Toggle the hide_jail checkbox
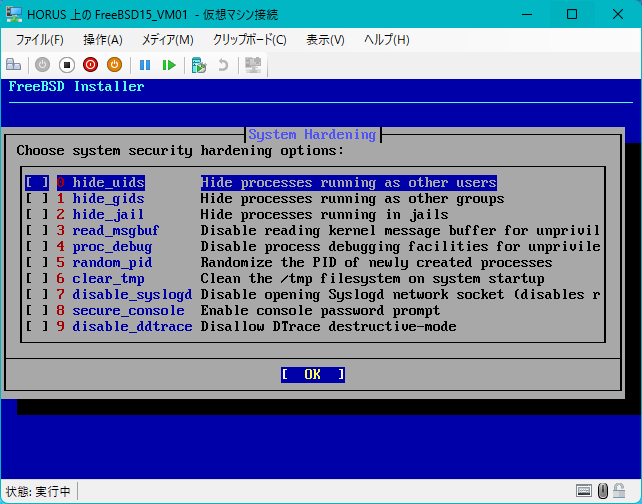The width and height of the screenshot is (642, 504). point(37,215)
